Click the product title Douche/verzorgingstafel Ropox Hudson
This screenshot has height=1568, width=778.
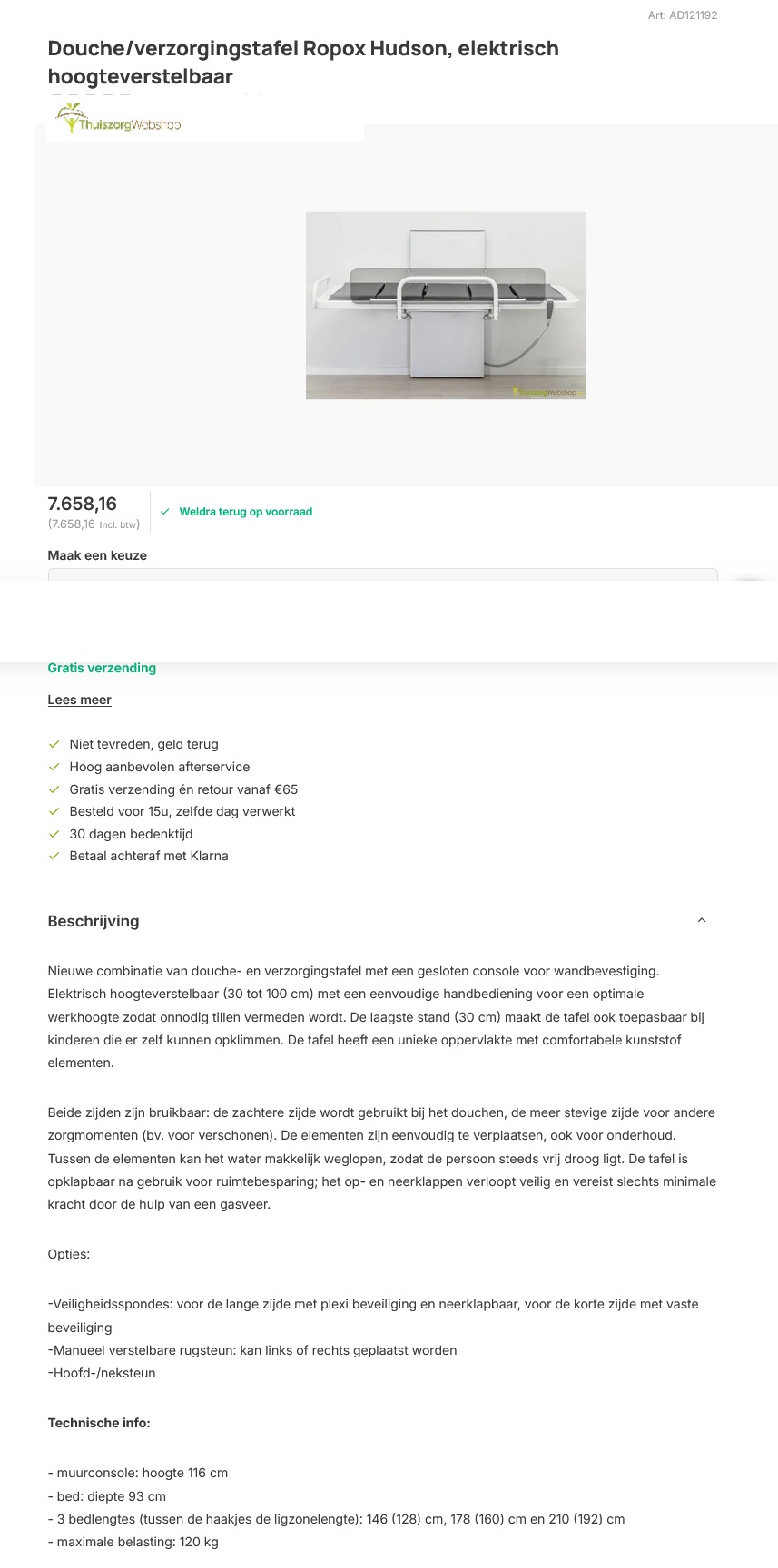(x=303, y=48)
